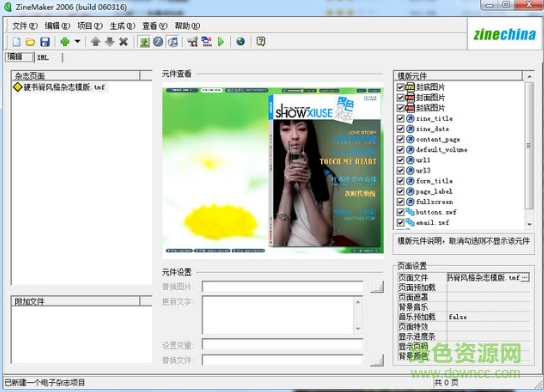
Task: Click the blue variable icon beside content_page
Action: 410,139
